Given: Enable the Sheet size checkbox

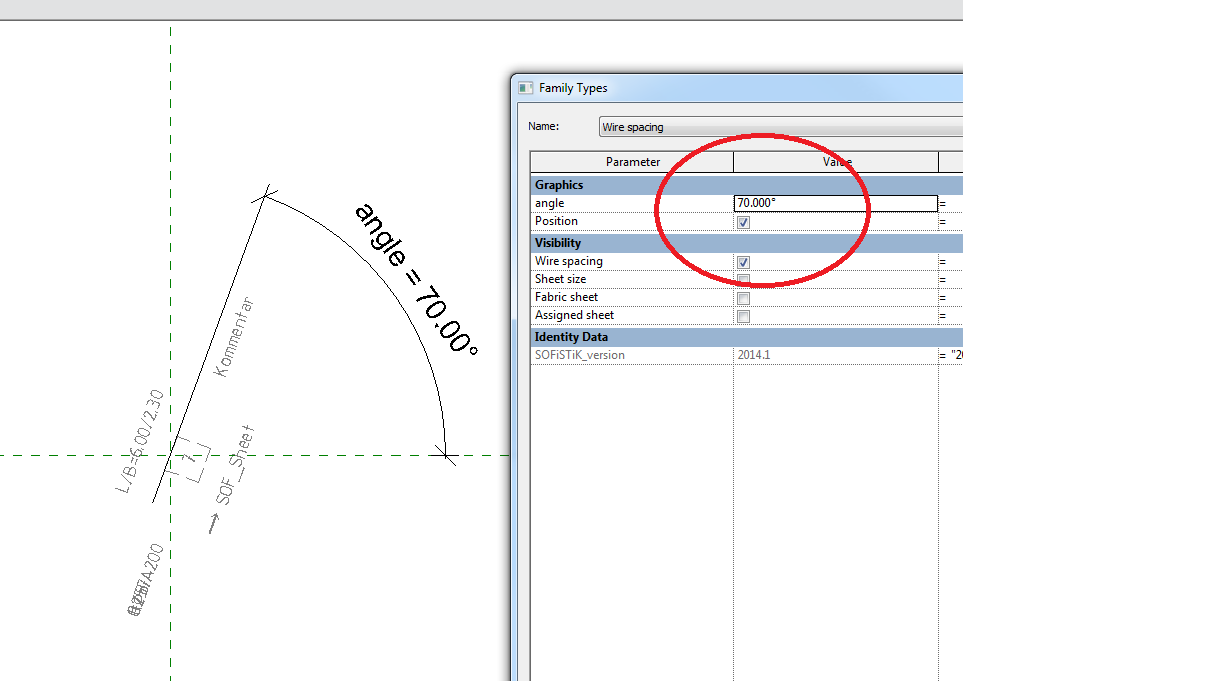Looking at the screenshot, I should (743, 280).
